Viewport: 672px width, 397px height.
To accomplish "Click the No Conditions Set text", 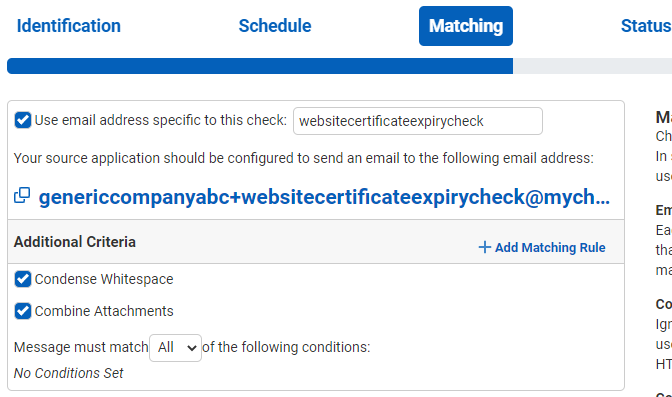I will tap(69, 373).
